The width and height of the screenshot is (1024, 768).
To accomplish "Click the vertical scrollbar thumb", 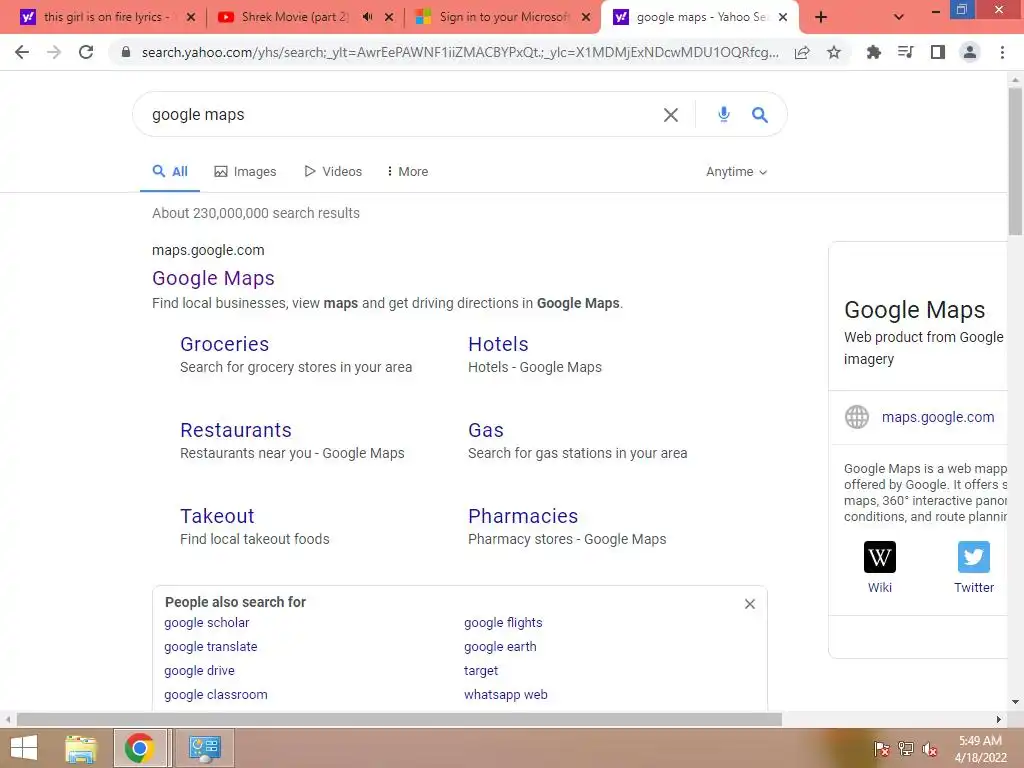I will point(1015,161).
